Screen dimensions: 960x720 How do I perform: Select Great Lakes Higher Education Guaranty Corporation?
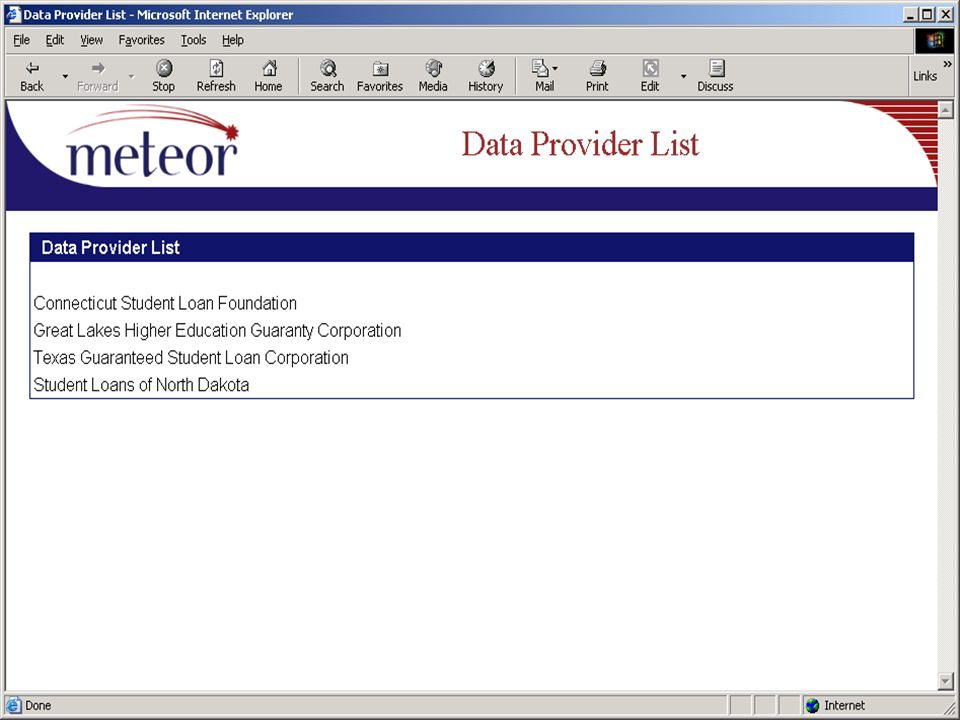[217, 331]
